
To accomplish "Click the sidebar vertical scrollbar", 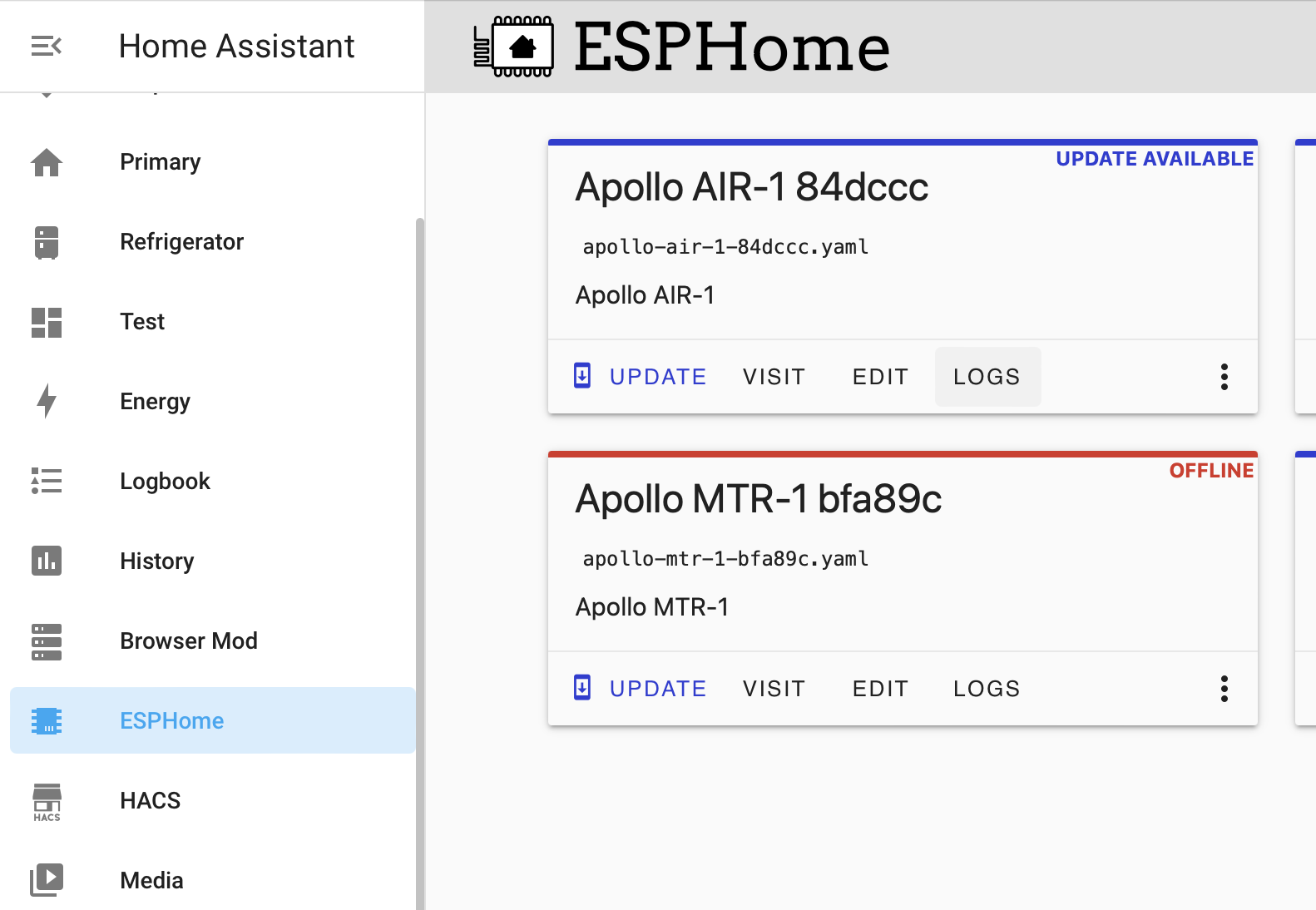I will pos(420,564).
